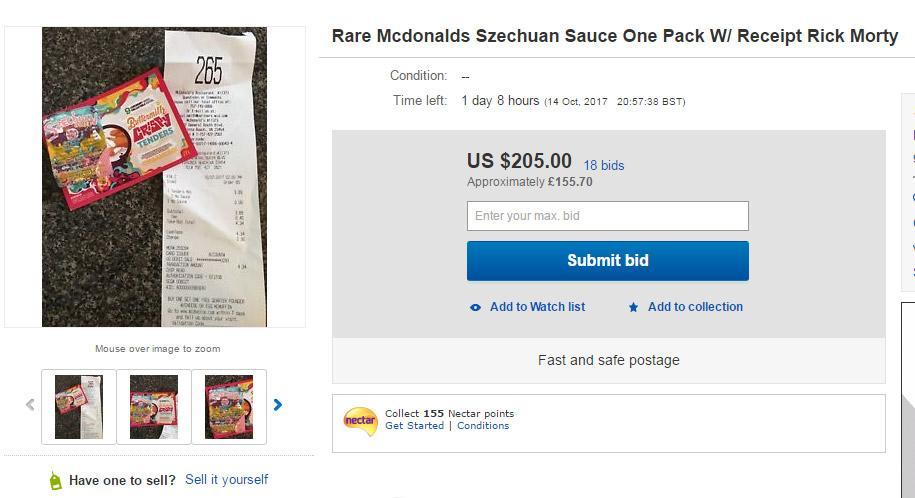Screen dimensions: 915x498
Task: Click the Nectar logo icon
Action: 359,420
